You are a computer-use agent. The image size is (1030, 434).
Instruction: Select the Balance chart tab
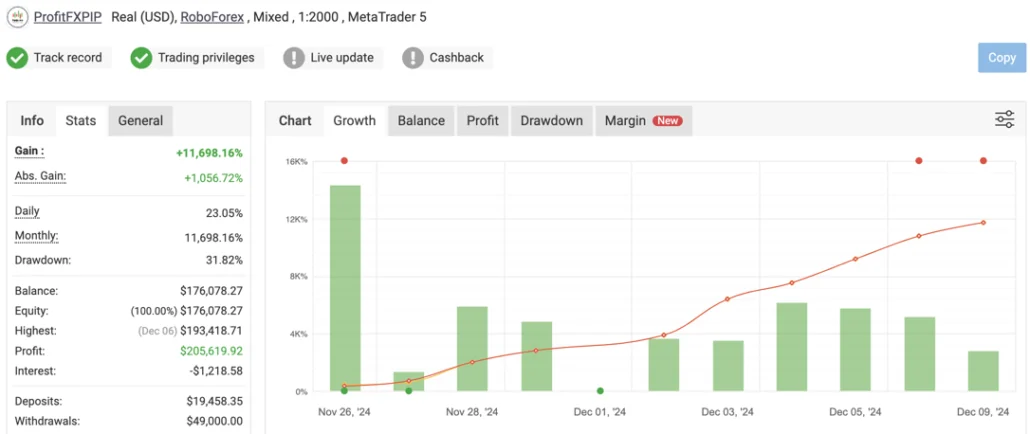(x=421, y=121)
